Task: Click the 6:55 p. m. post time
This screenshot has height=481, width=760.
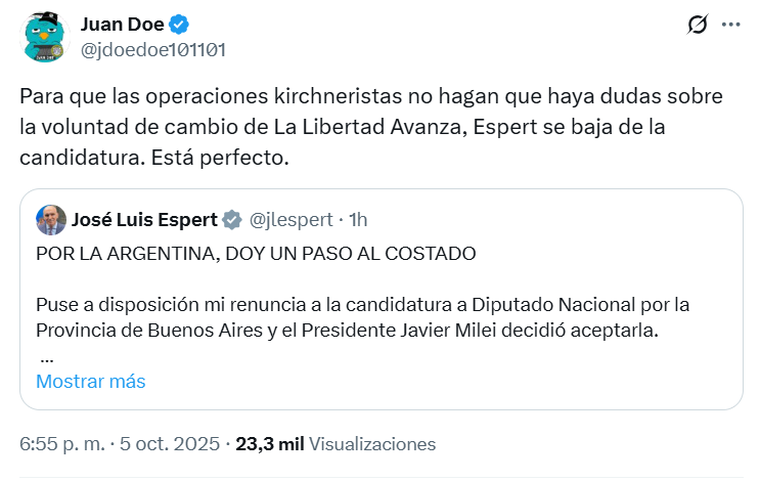Action: click(x=62, y=444)
